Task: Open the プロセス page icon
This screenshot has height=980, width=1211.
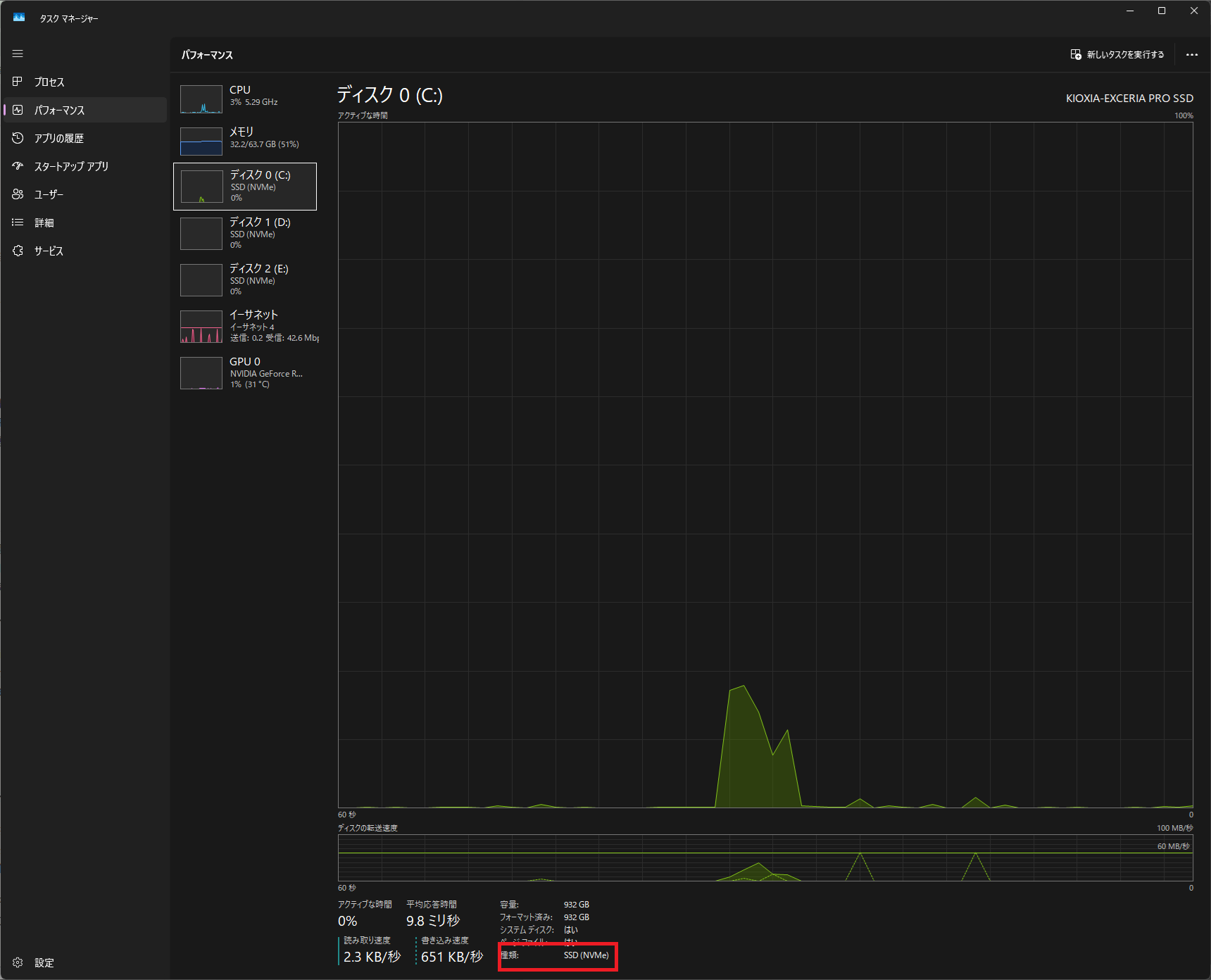Action: 18,82
